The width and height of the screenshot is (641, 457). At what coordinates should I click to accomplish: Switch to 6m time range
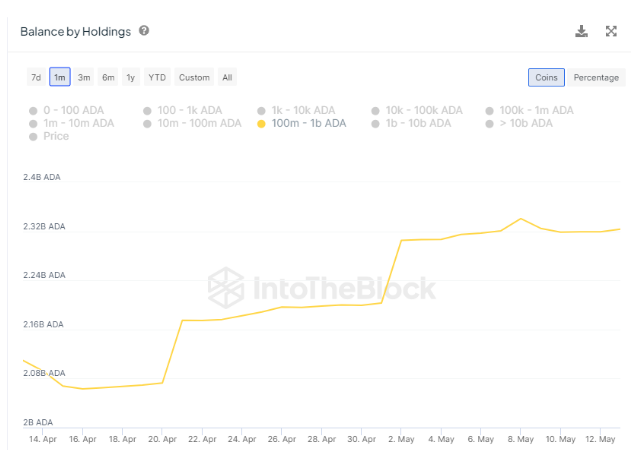coord(108,78)
